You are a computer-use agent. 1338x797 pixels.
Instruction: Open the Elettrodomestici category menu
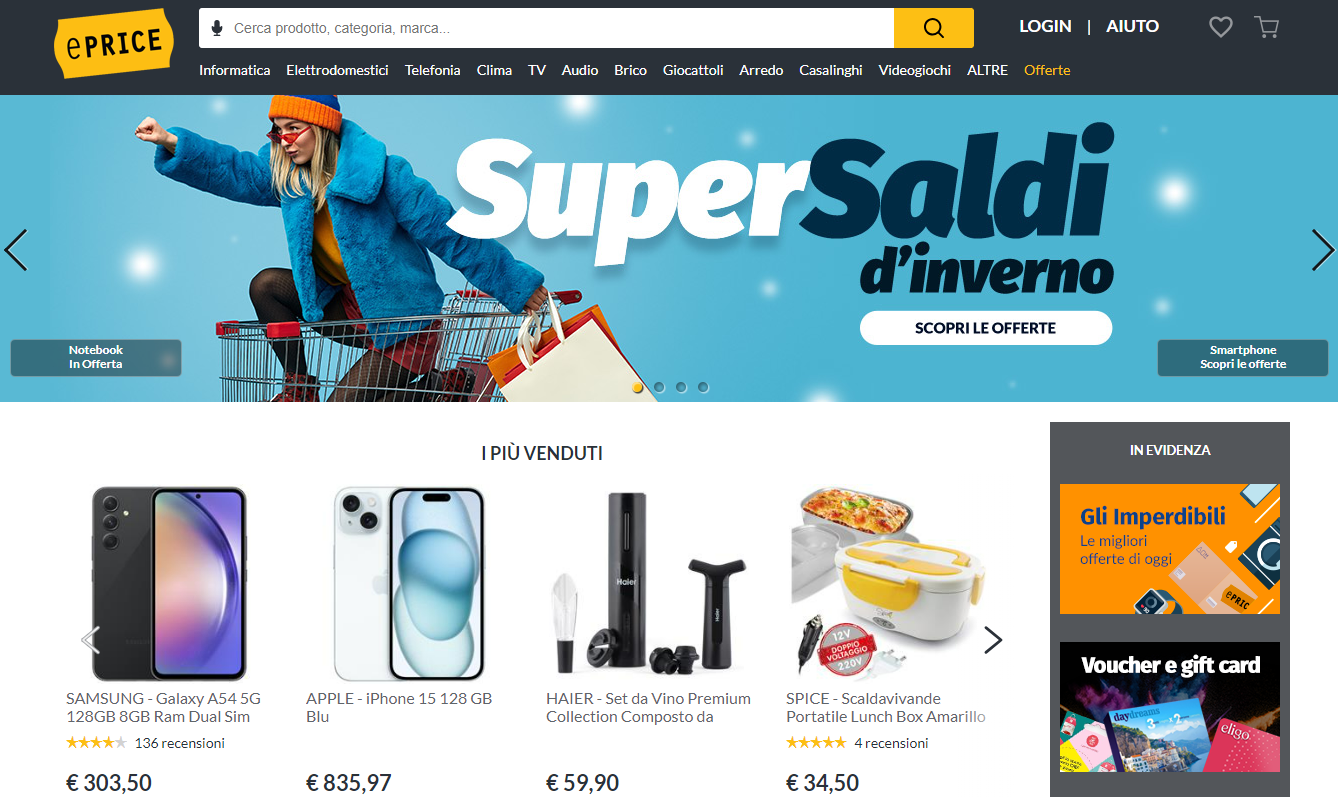(x=337, y=70)
